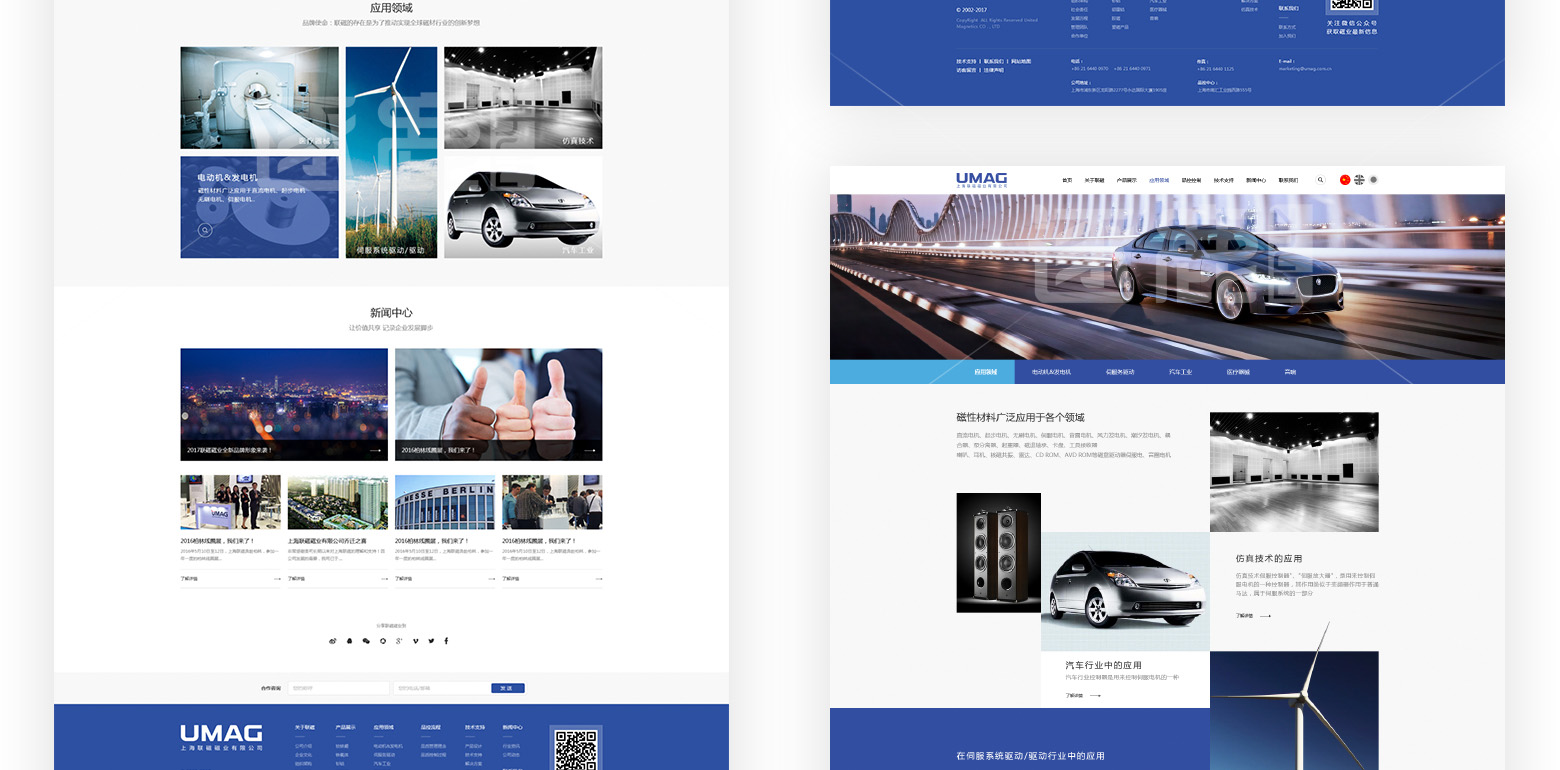This screenshot has width=1560, height=770.
Task: Share via the Google Plus icon
Action: 399,641
